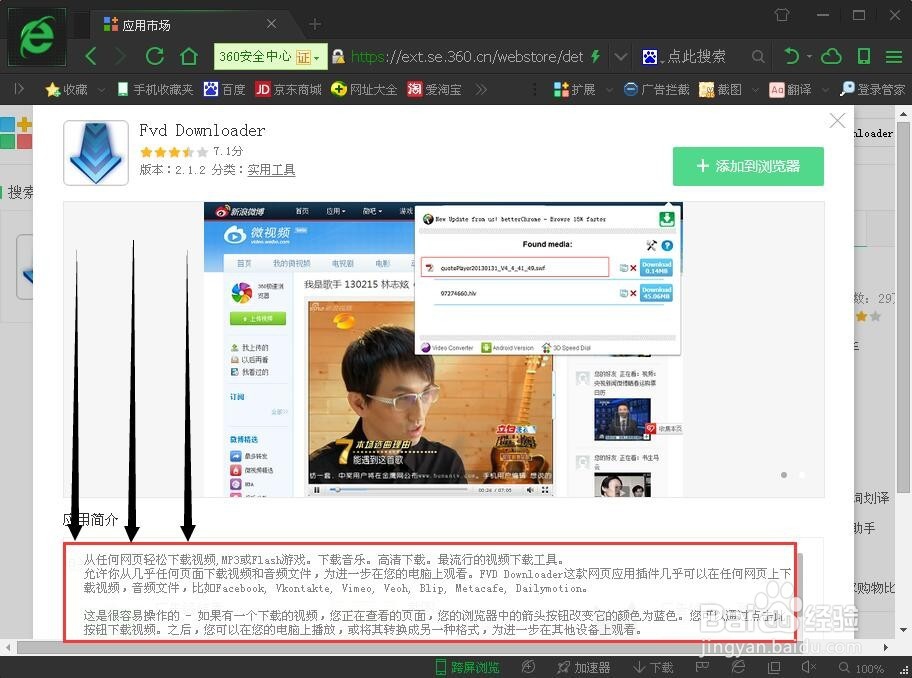Image resolution: width=912 pixels, height=678 pixels.
Task: Click the 360安全中心 certificate badge
Action: coord(270,56)
